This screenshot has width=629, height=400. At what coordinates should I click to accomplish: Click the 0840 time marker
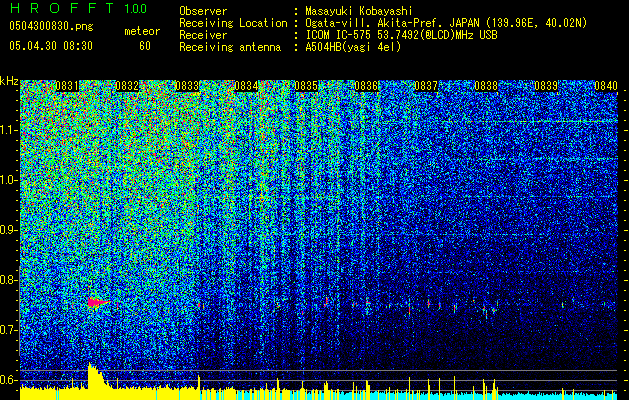tap(606, 86)
